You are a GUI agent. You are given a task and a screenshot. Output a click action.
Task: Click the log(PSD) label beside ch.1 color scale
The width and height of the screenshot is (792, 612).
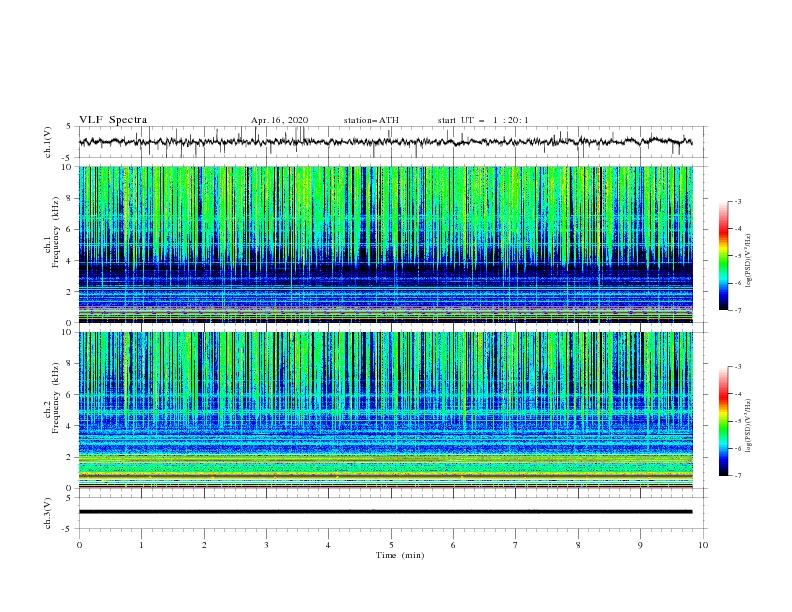749,261
